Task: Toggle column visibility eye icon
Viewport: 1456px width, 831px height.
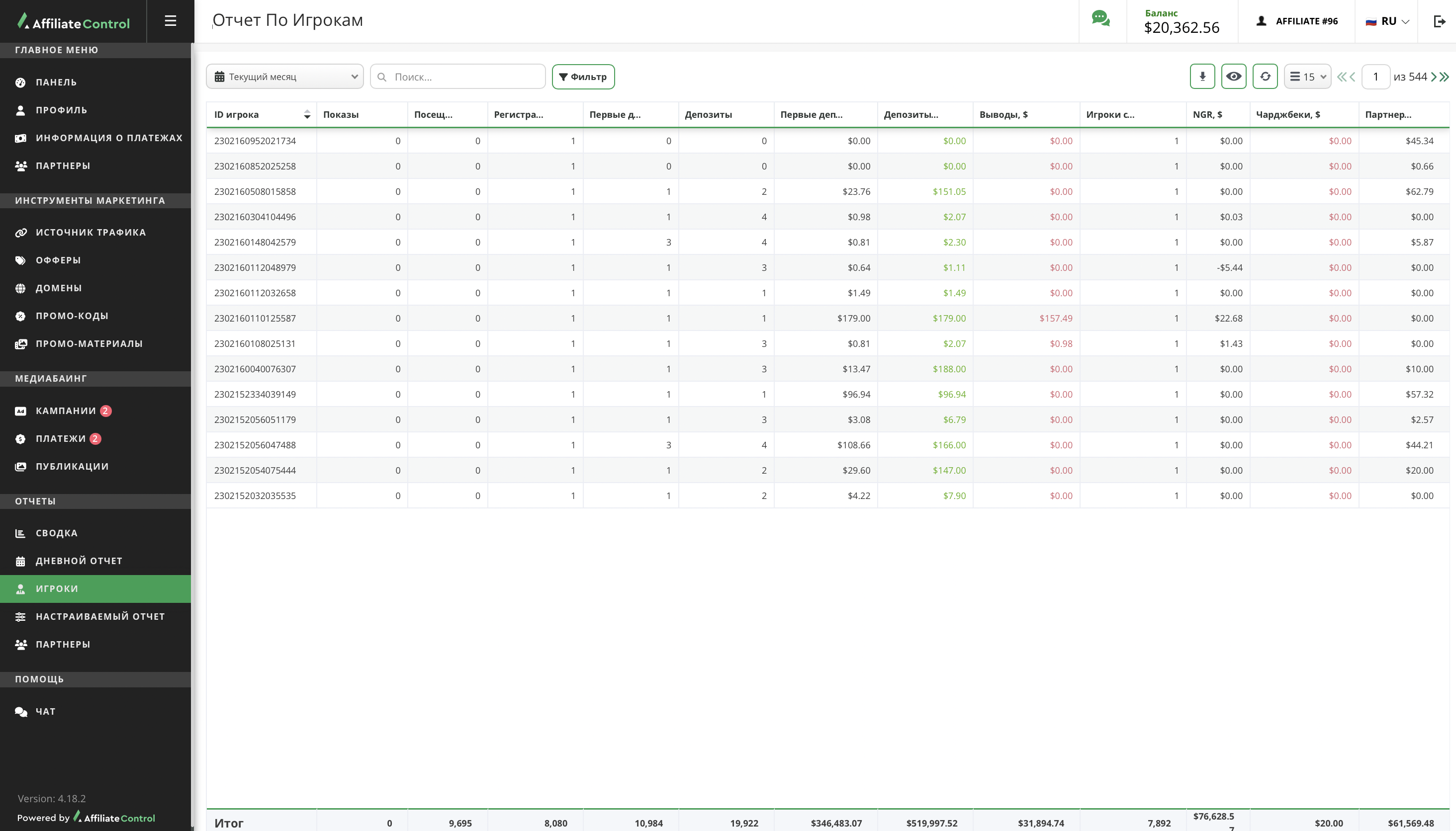Action: (x=1233, y=77)
